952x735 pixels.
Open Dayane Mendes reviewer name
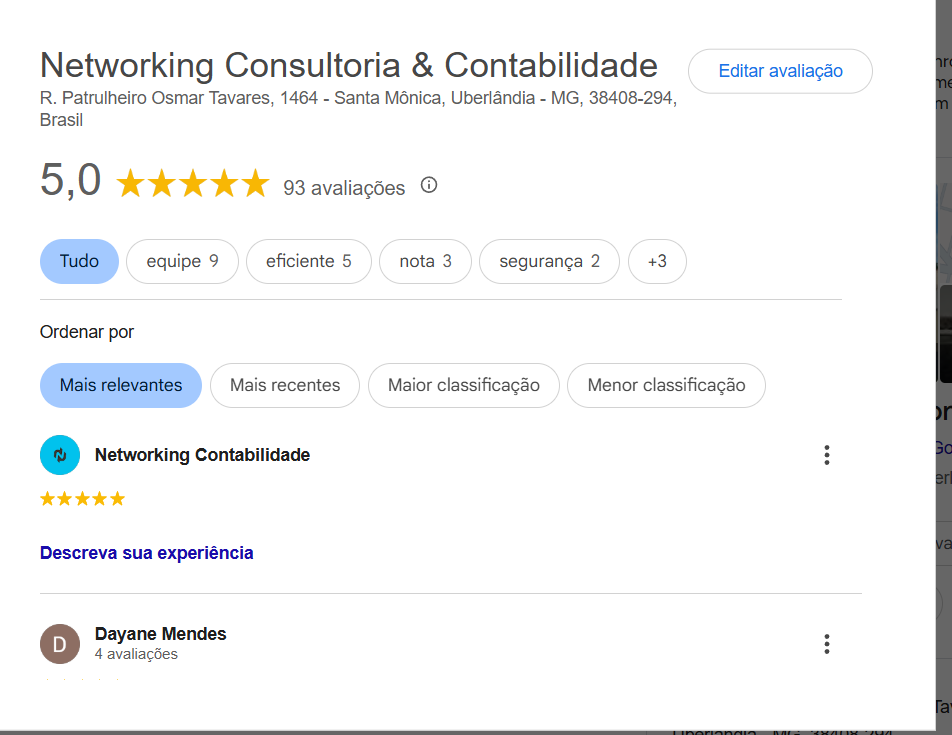click(x=161, y=634)
